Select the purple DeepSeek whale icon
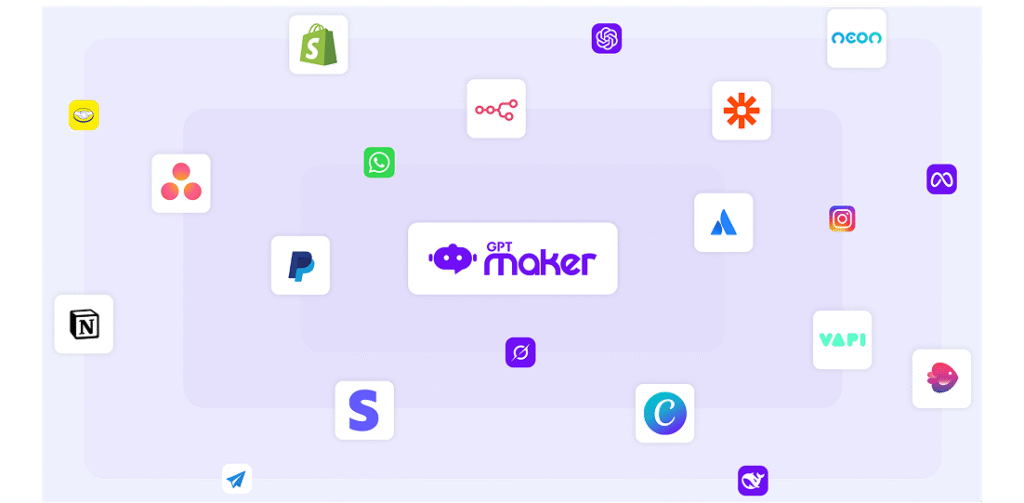Screen dimensions: 1024x503 pyautogui.click(x=753, y=481)
